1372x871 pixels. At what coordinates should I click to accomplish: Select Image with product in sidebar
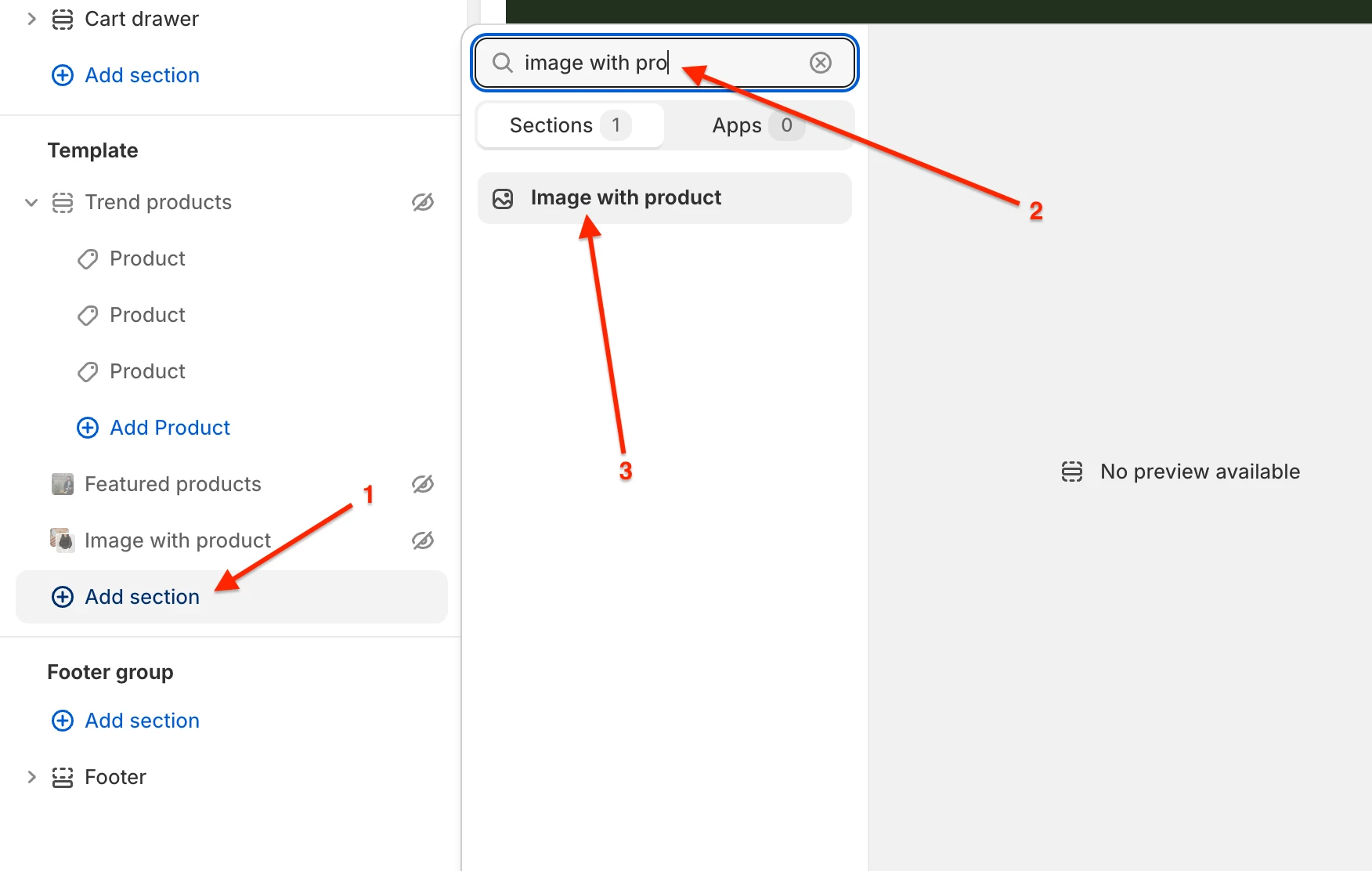point(232,540)
